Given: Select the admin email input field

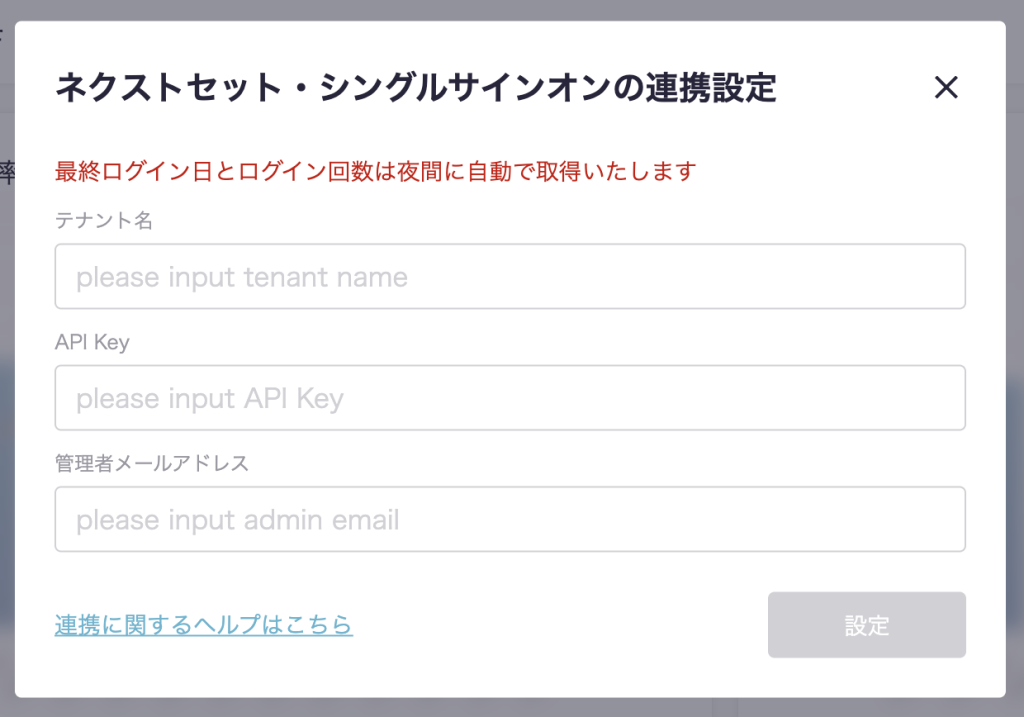Looking at the screenshot, I should point(510,519).
